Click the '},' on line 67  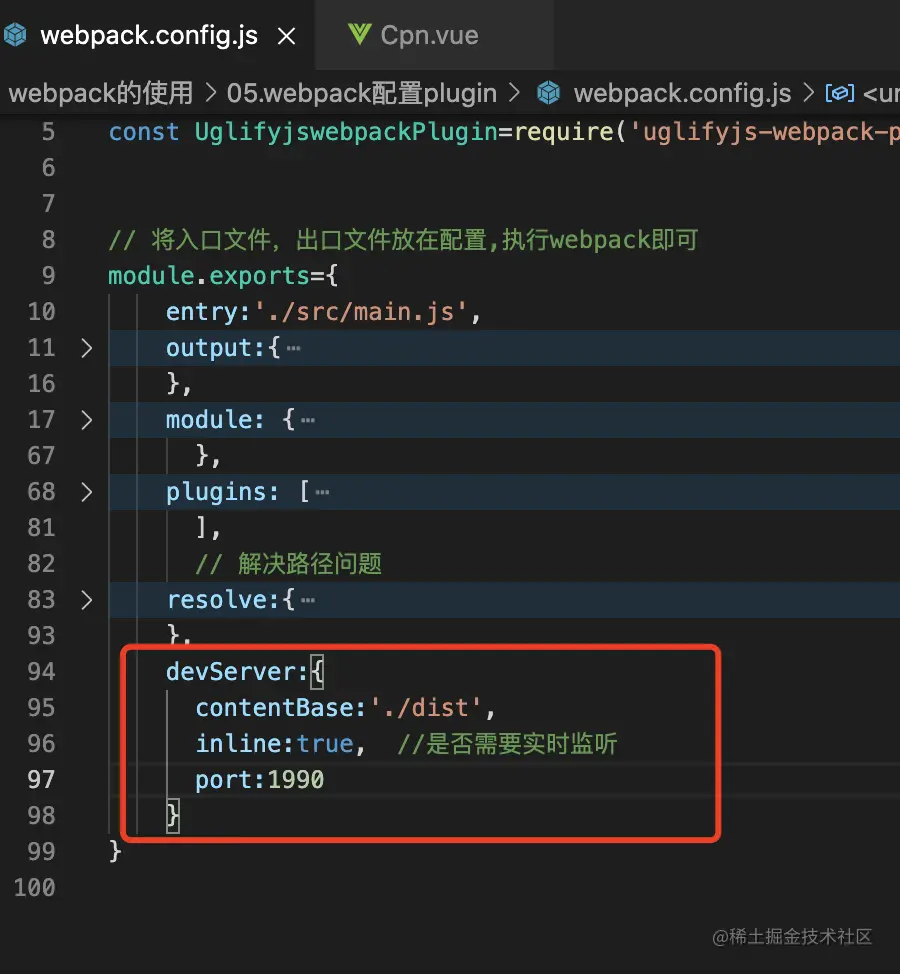[x=208, y=456]
